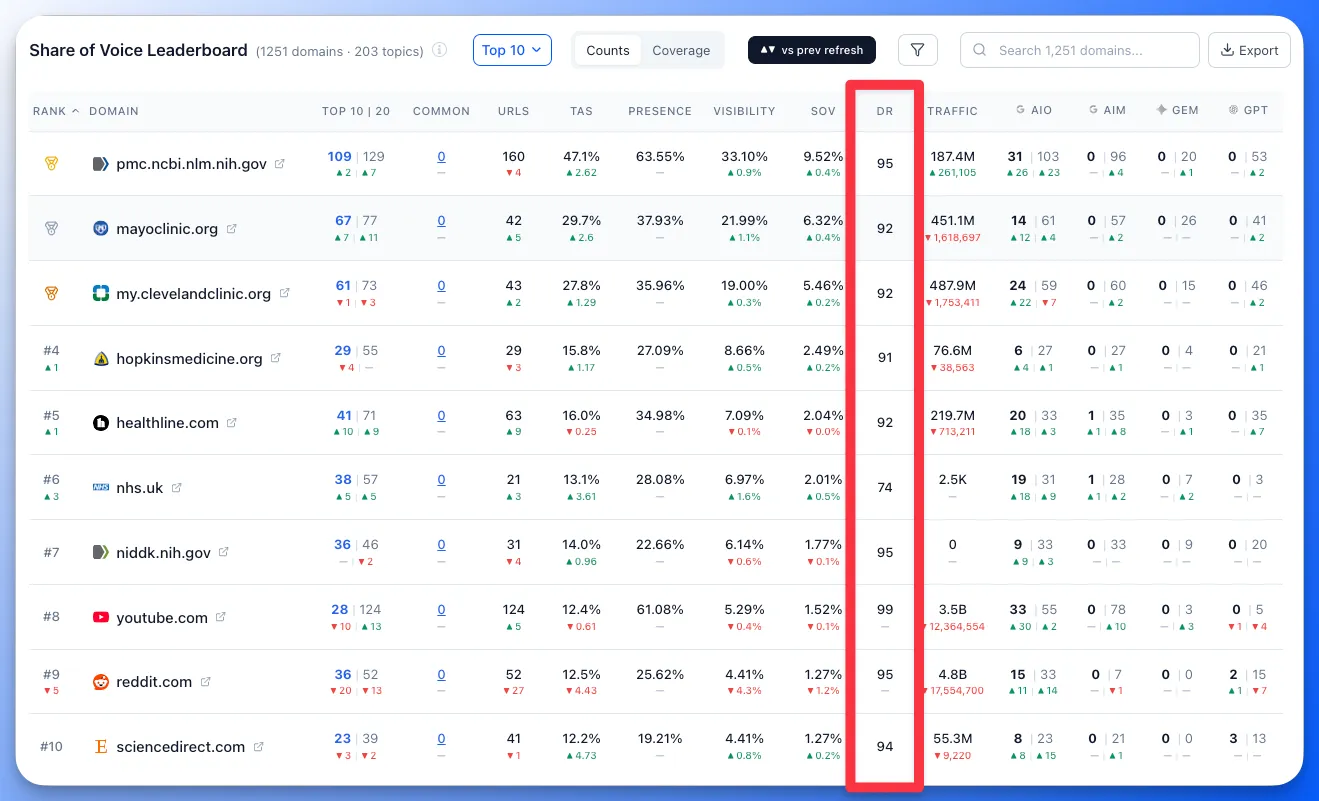
Task: Open external link icon for my.clevelandclinic.org
Action: click(x=284, y=293)
